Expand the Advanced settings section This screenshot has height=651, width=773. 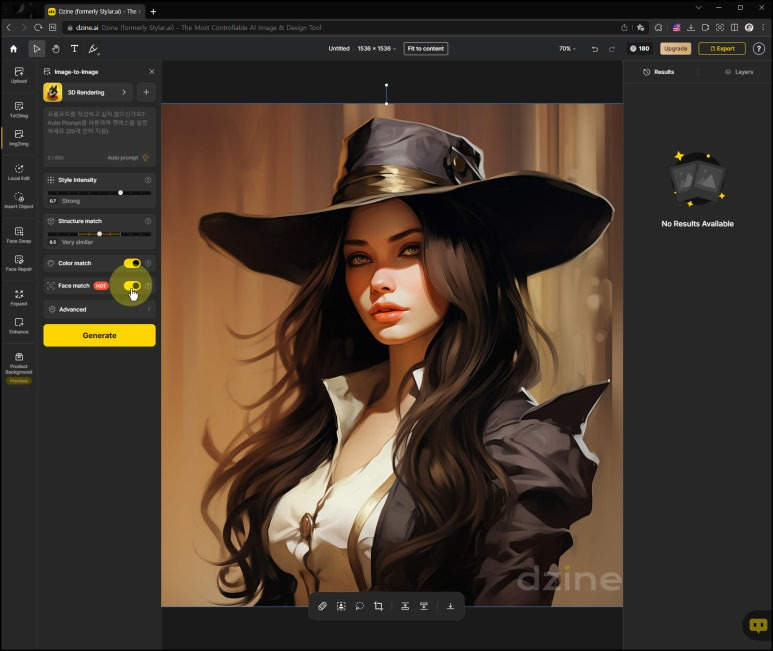(100, 309)
